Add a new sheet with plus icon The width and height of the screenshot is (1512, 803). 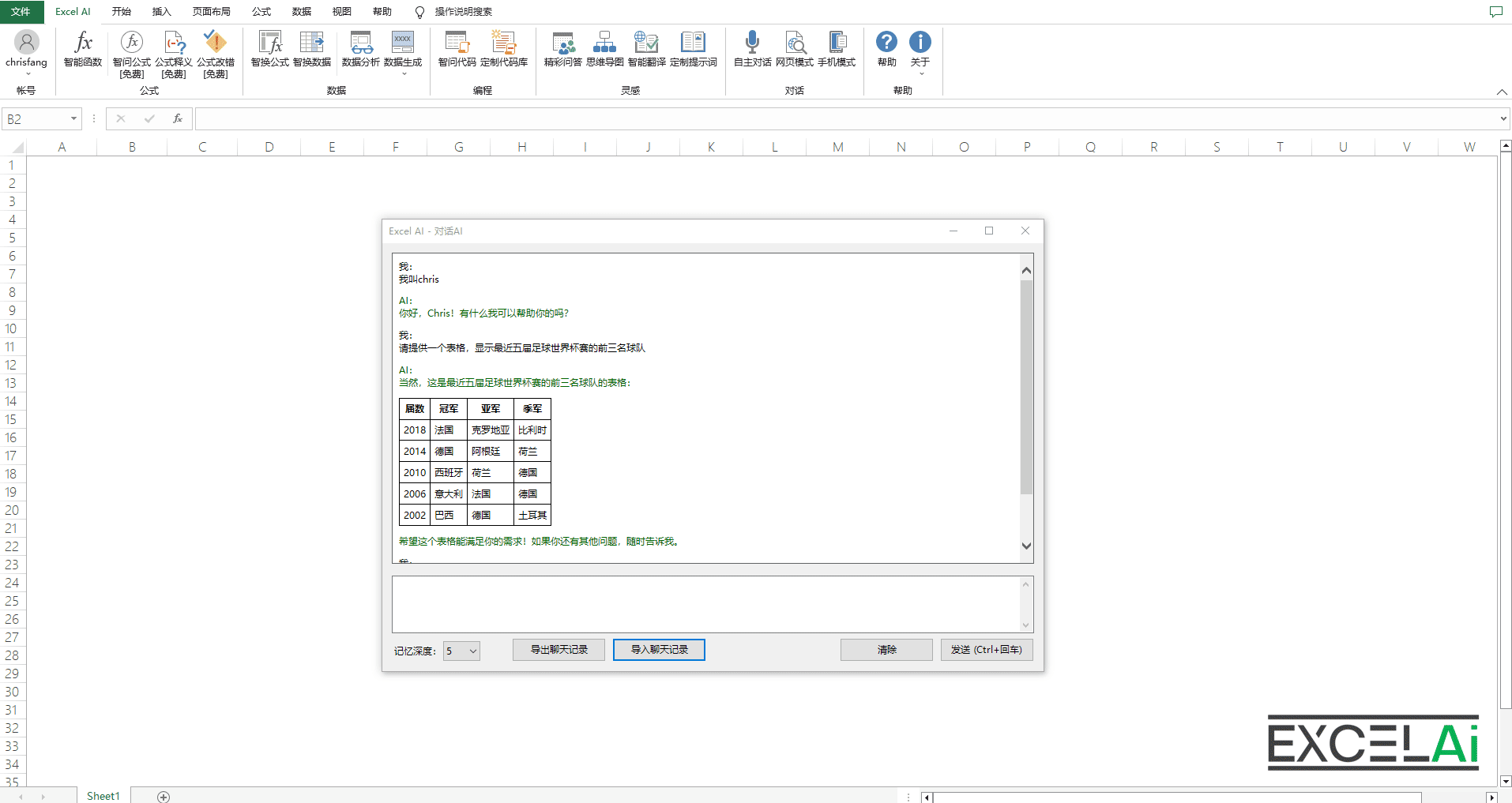(x=164, y=797)
